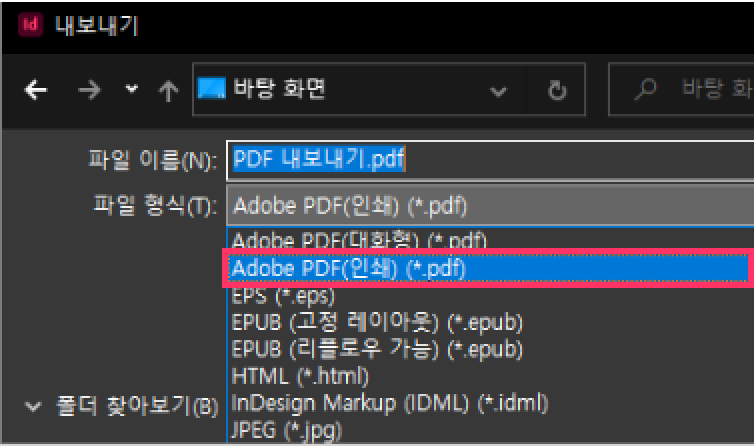Click the 파일 이름 field with PDF 내보내기.pdf

pyautogui.click(x=490, y=160)
